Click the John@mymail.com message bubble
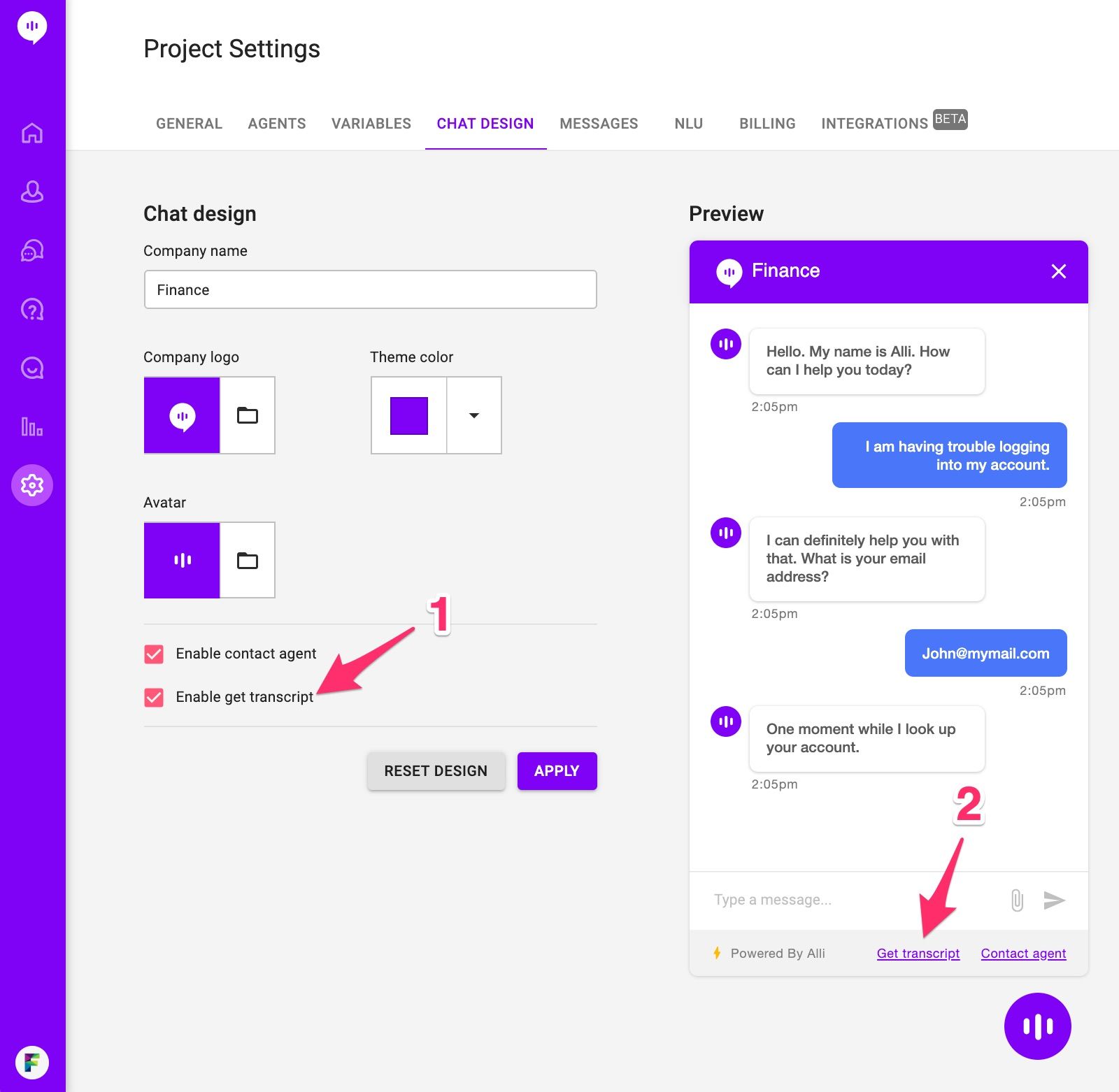1119x1092 pixels. coord(985,653)
